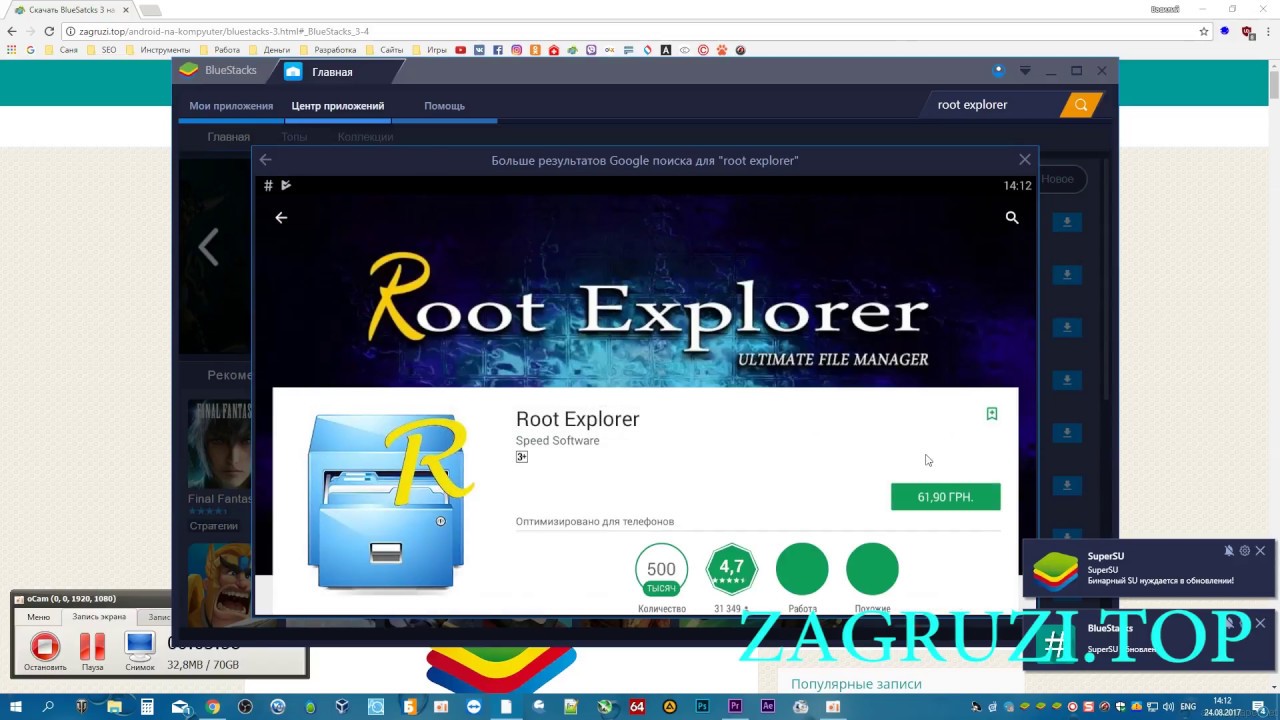Click the Работа category badge
Image resolution: width=1280 pixels, height=720 pixels.
pos(802,569)
